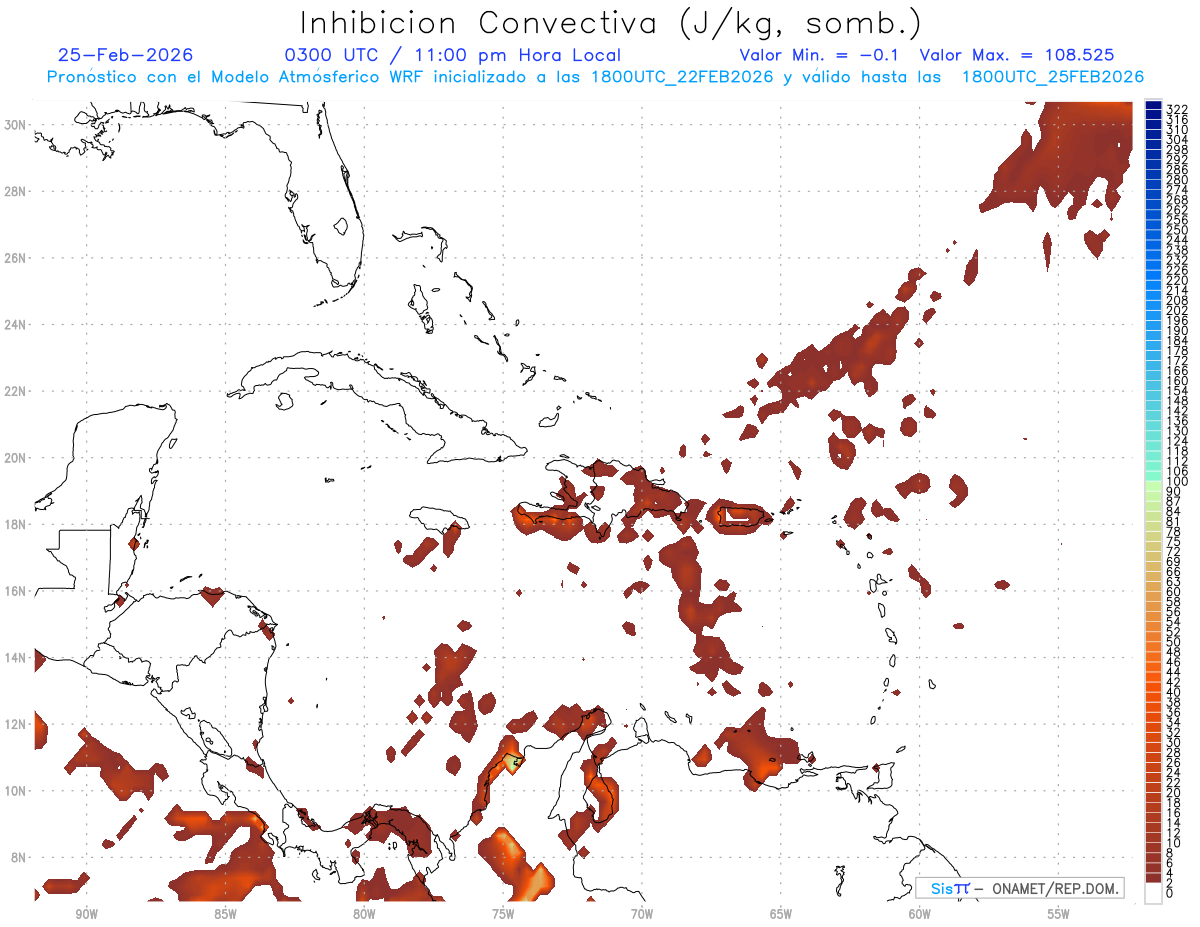Click the 60W longitude label

tap(920, 914)
